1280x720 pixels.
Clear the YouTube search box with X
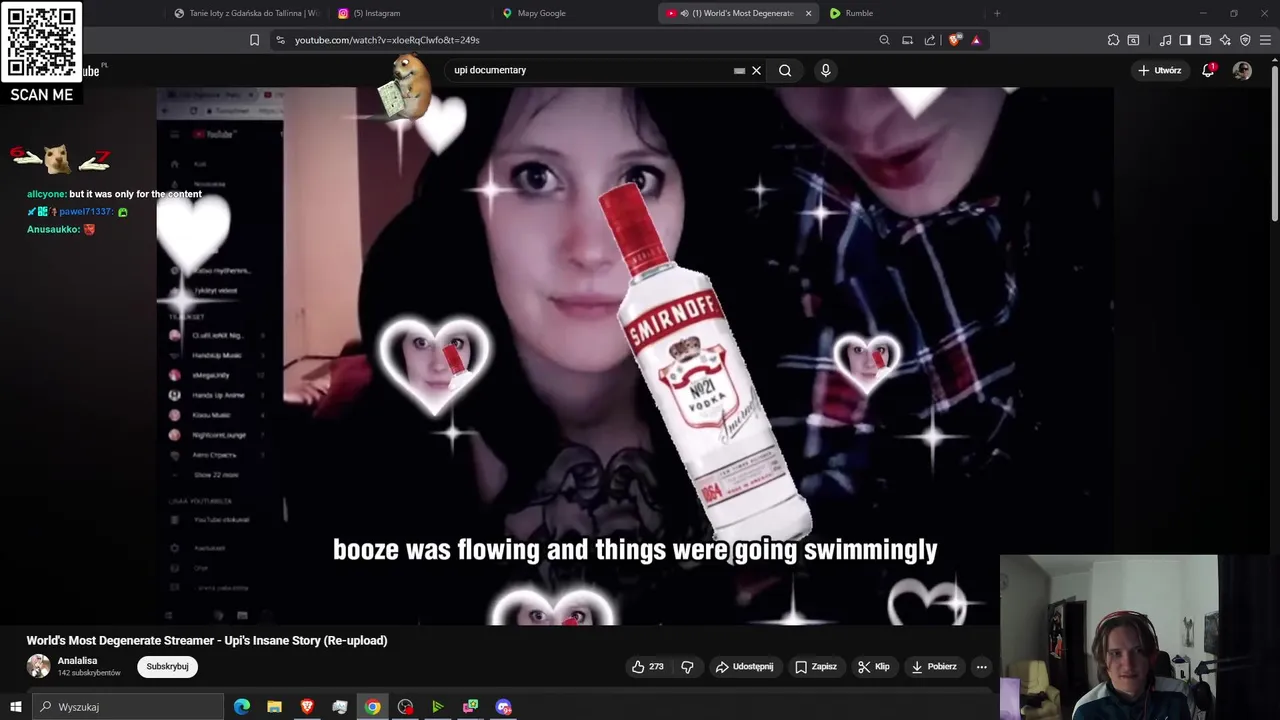756,70
